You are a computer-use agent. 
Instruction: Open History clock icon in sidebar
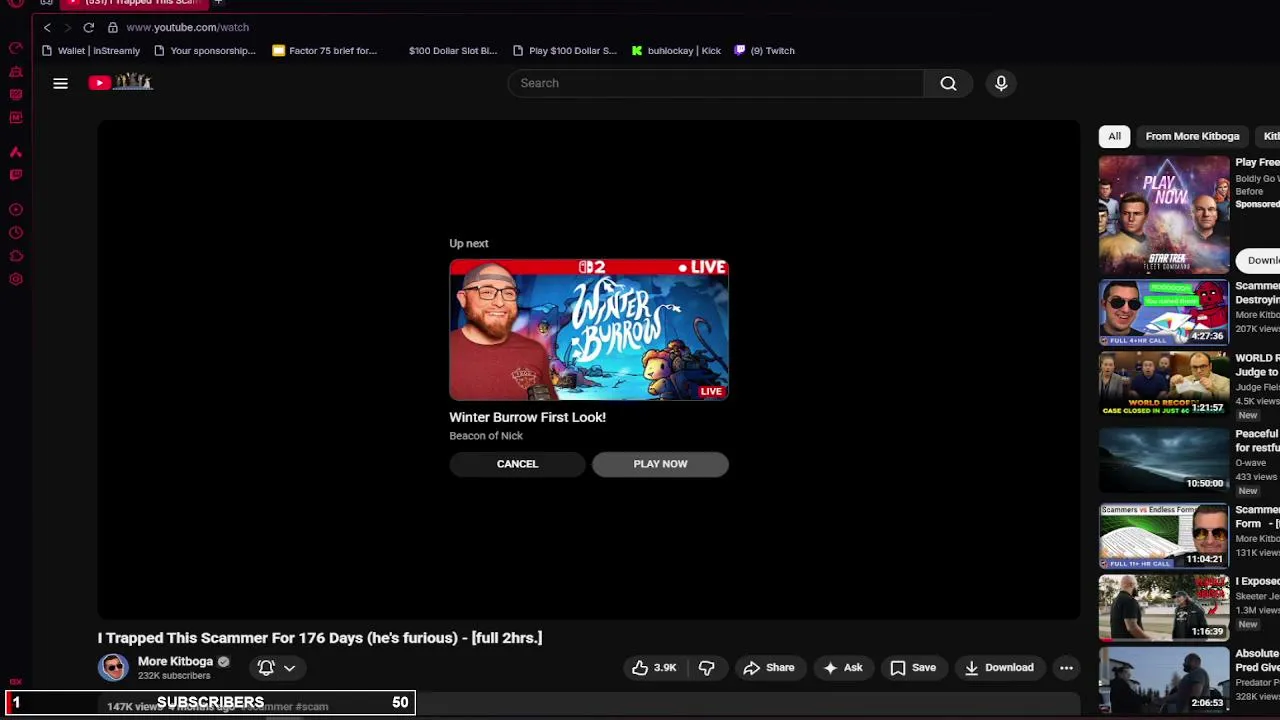(16, 233)
